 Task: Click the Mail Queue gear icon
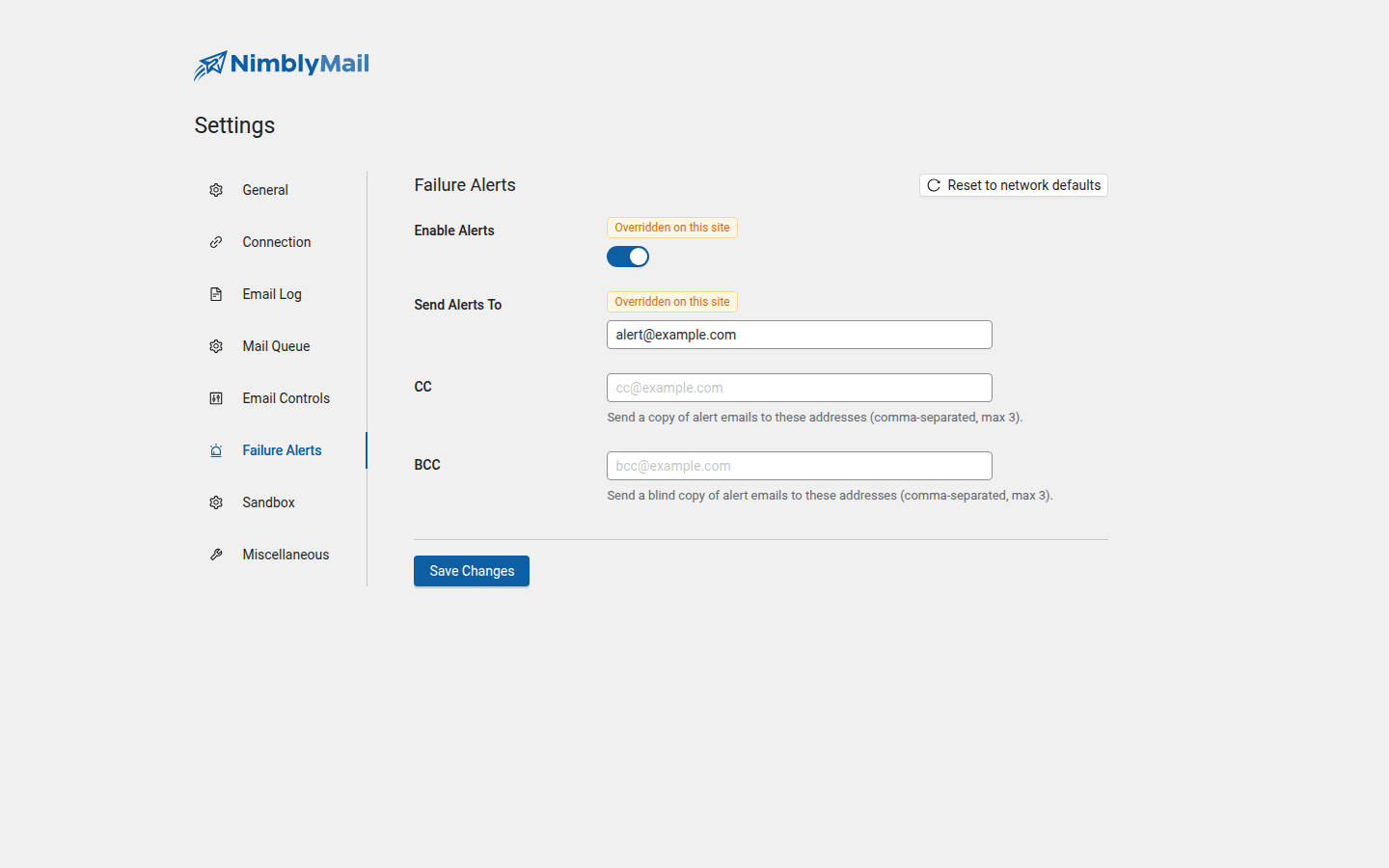point(216,346)
